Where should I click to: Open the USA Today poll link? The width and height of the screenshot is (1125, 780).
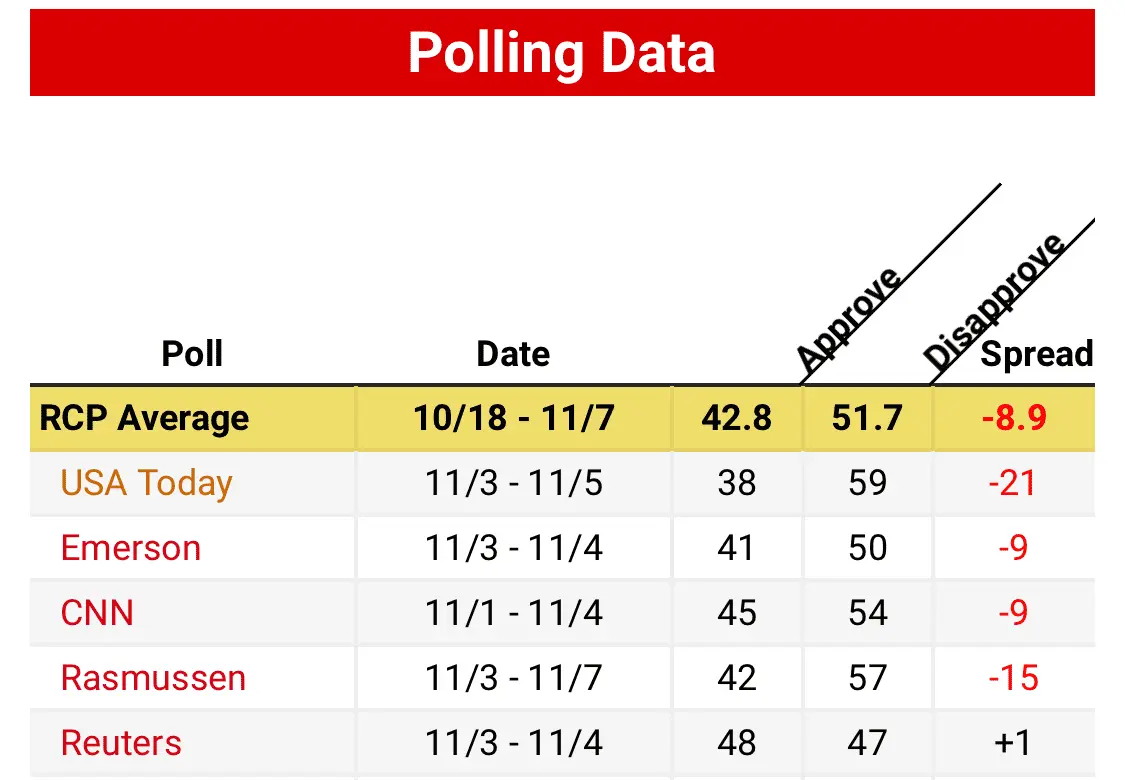146,483
